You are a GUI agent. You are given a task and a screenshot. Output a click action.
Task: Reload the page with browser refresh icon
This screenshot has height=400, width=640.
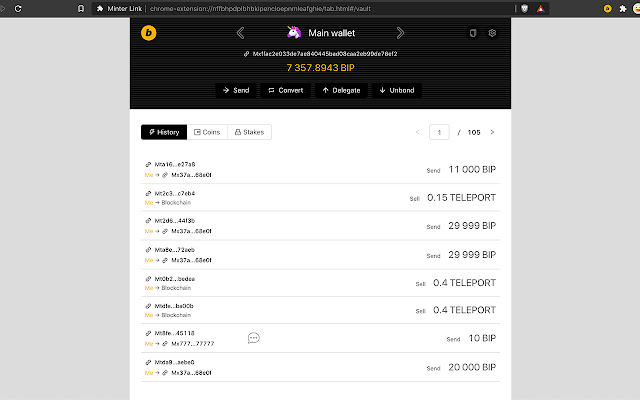pos(18,9)
